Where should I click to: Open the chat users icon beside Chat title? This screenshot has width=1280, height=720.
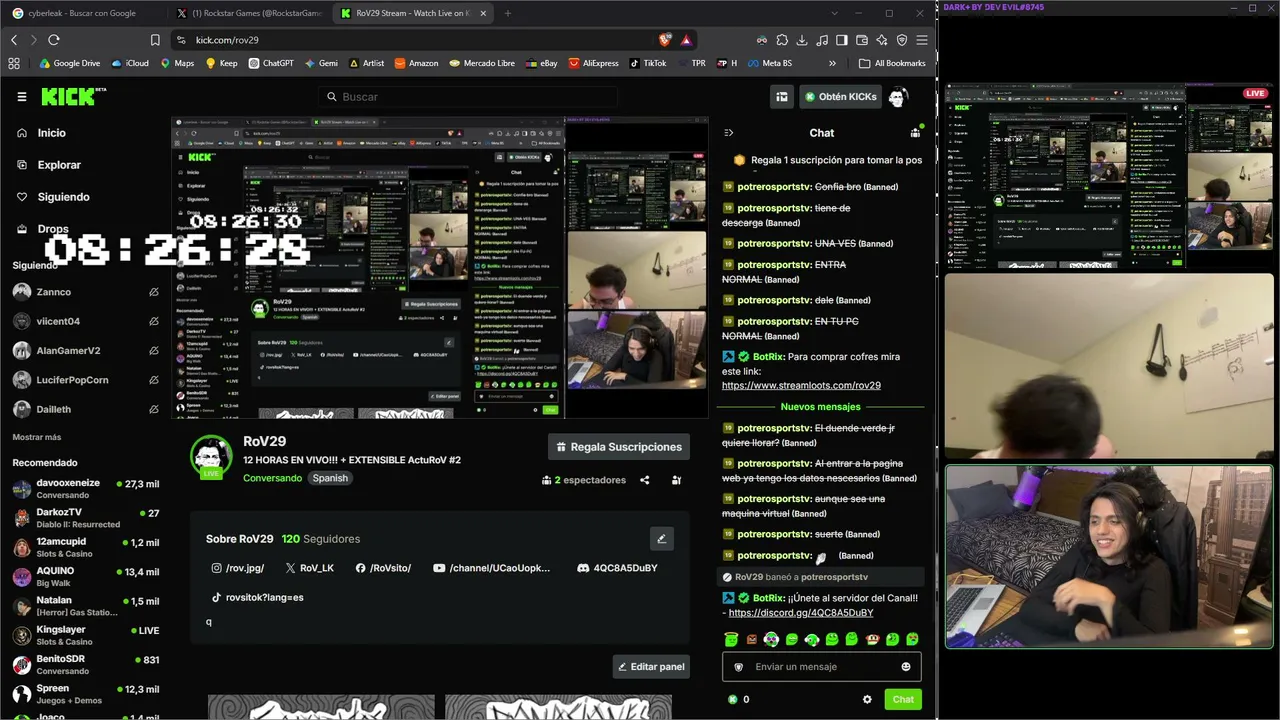915,133
